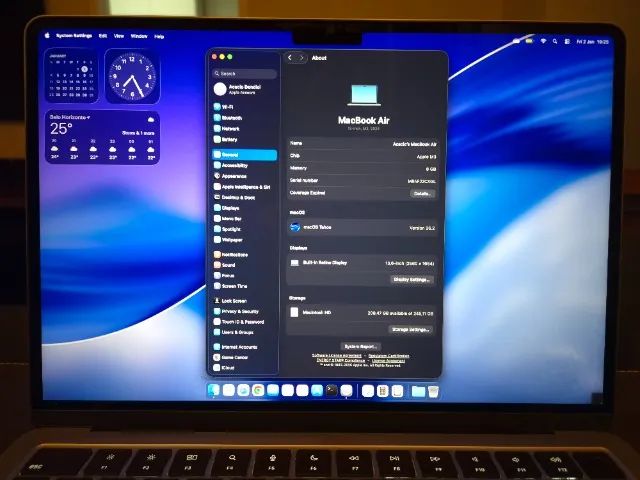Click the Storage Settings button
Image resolution: width=640 pixels, height=480 pixels.
[x=411, y=329]
